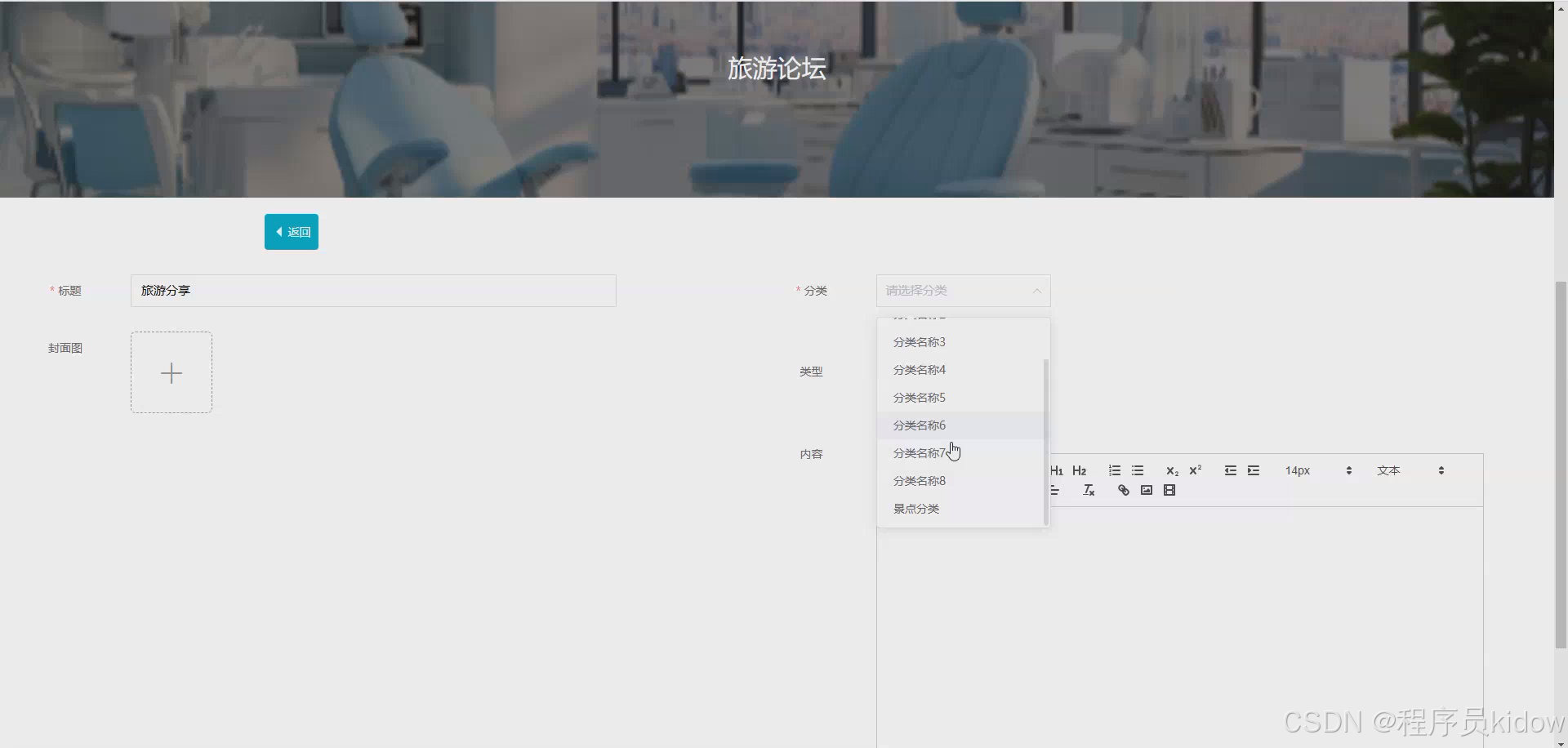Apply H2 heading formatting
The image size is (1568, 748).
1079,470
